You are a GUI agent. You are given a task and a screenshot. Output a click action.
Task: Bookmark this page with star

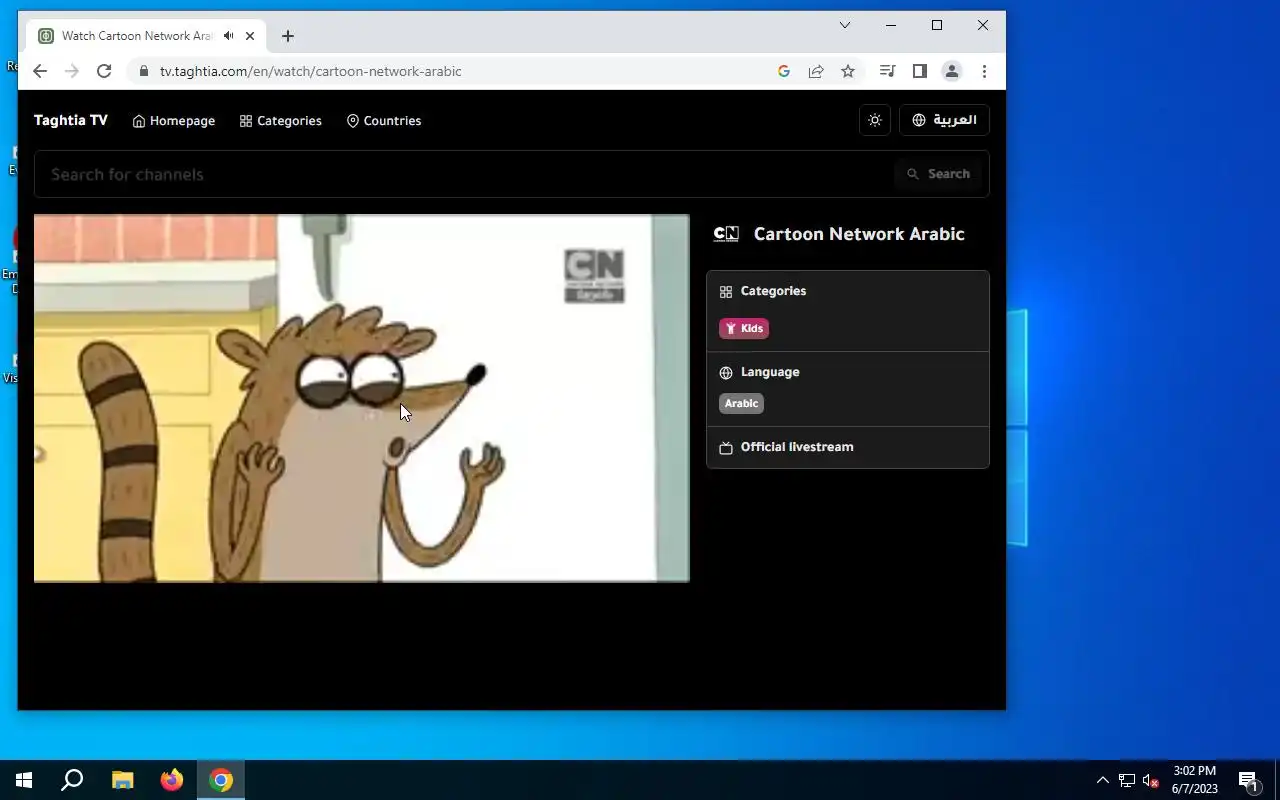point(848,71)
